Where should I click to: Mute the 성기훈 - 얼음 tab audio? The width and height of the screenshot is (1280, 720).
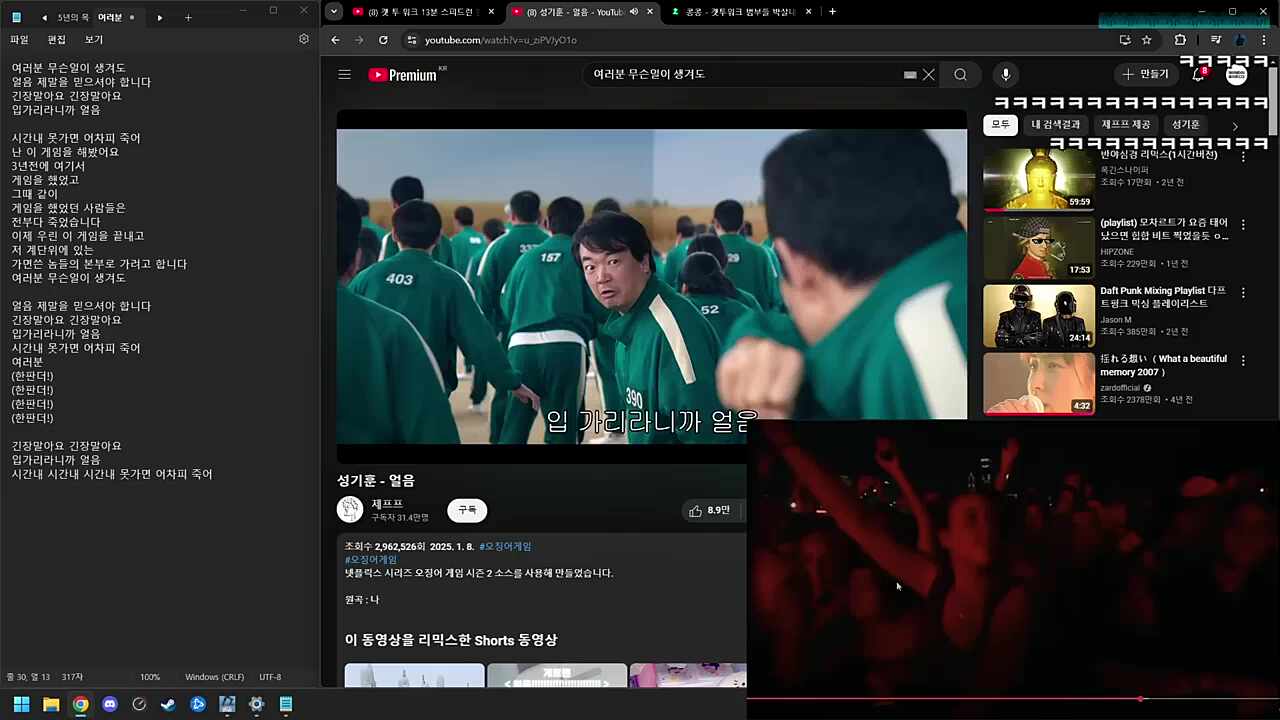coord(633,12)
